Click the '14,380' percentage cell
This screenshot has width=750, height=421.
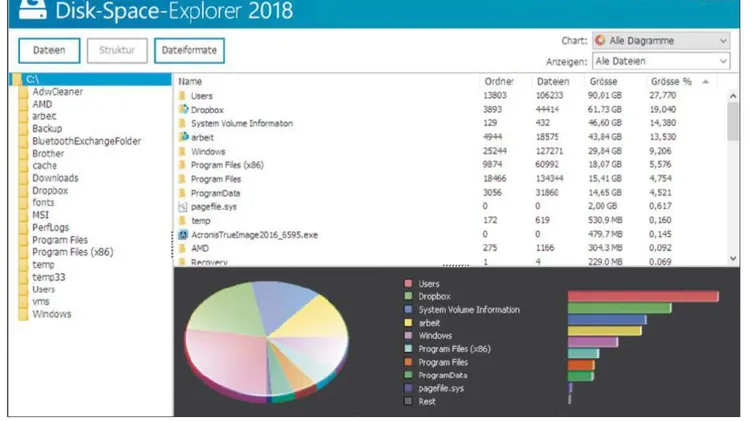point(662,123)
